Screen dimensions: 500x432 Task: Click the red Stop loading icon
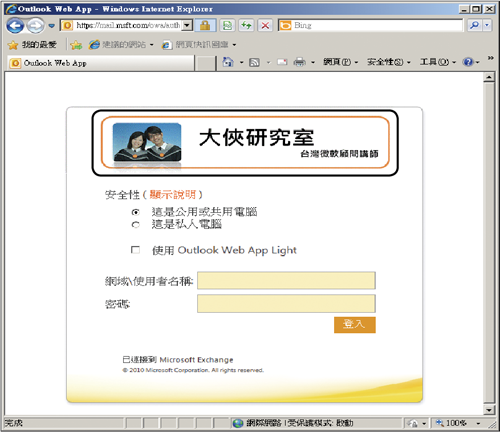pos(265,25)
